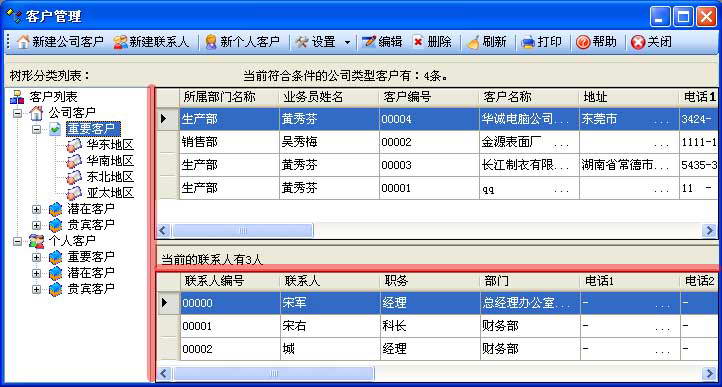The height and width of the screenshot is (387, 722).
Task: Click the 湖南省常德市 address cell
Action: point(629,165)
